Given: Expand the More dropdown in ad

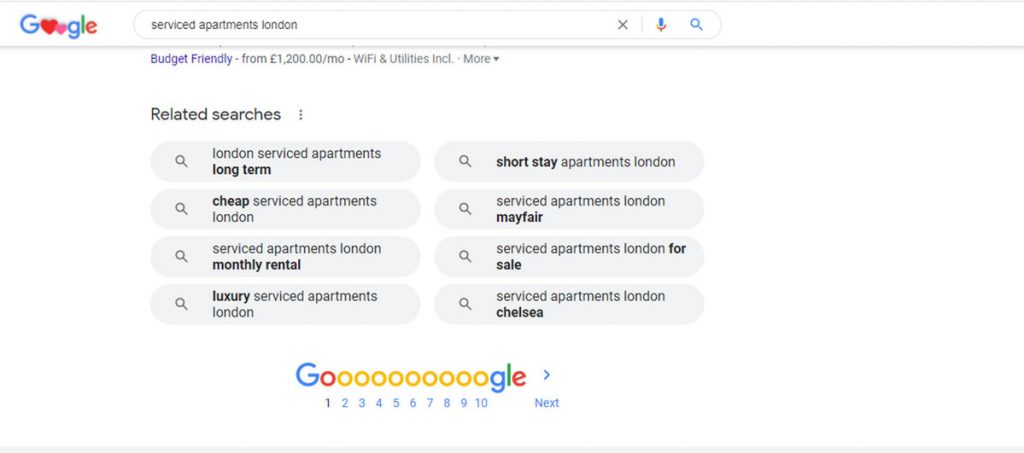Looking at the screenshot, I should click(x=481, y=59).
